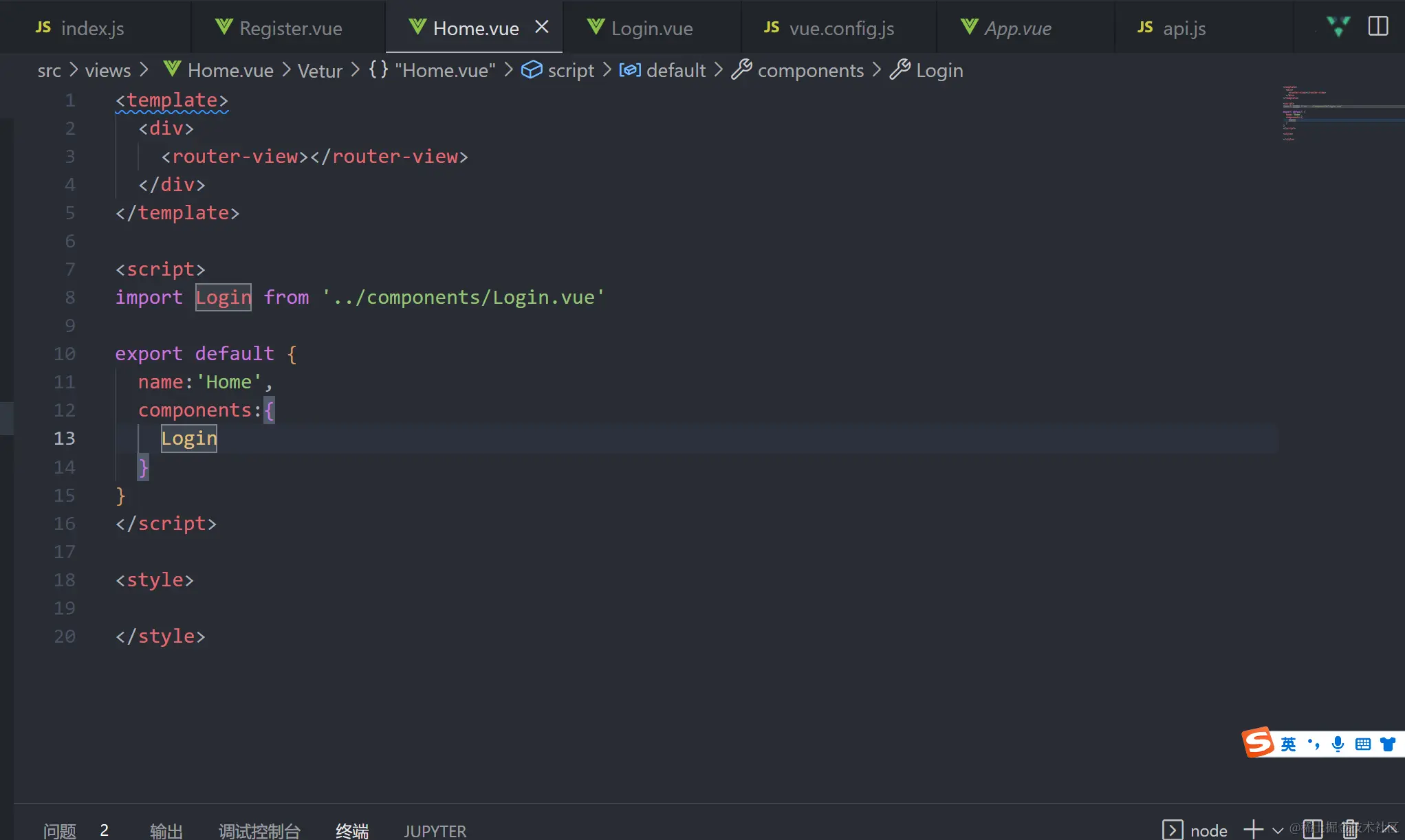Open Sogou soft keyboard icon
Screen dimensions: 1405x840
1362,744
